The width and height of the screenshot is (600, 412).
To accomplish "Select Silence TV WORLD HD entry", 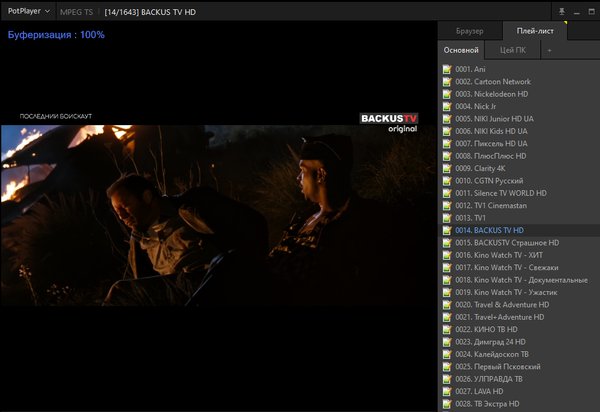I will (500, 192).
